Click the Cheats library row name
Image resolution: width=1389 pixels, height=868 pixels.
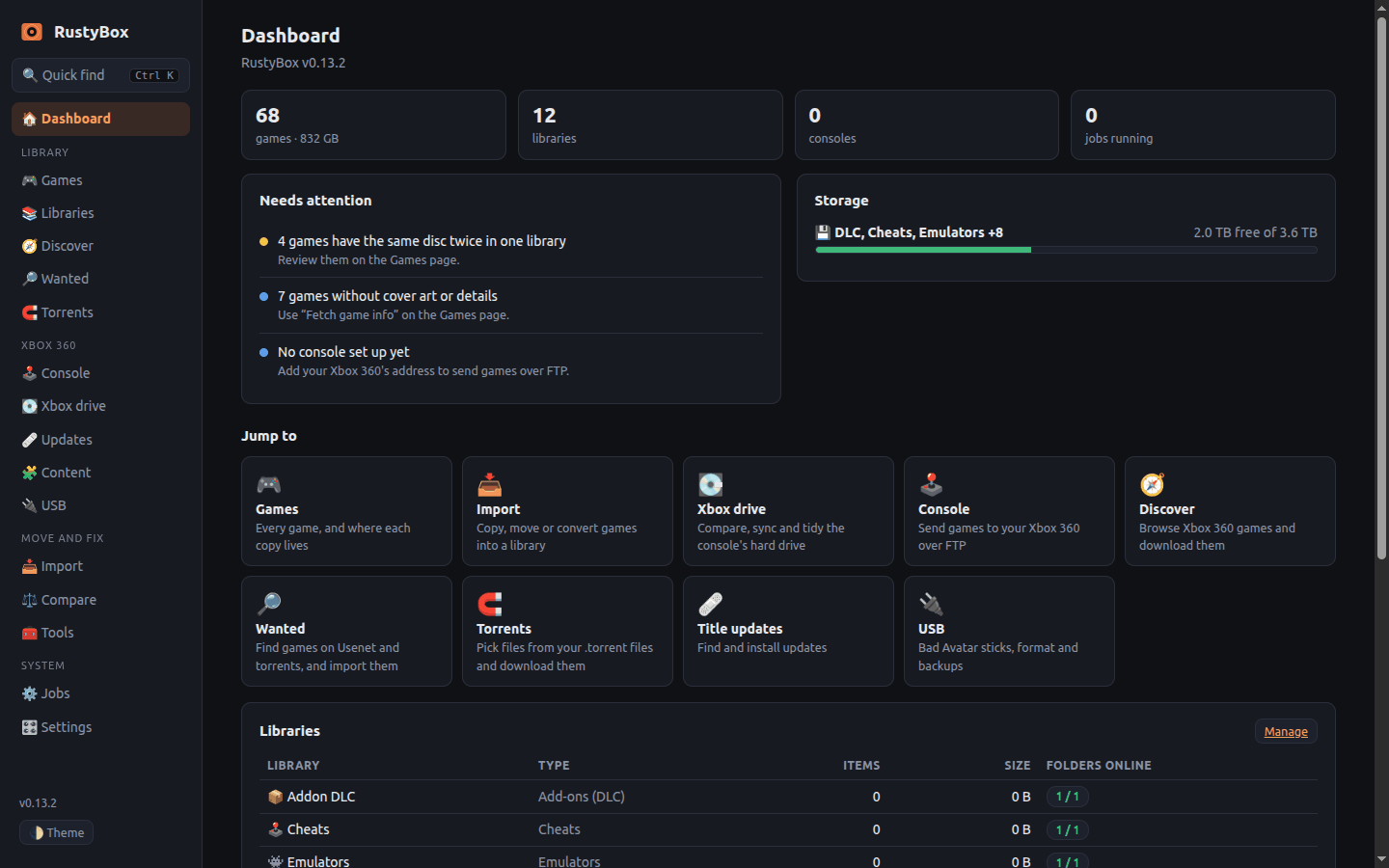(x=308, y=829)
